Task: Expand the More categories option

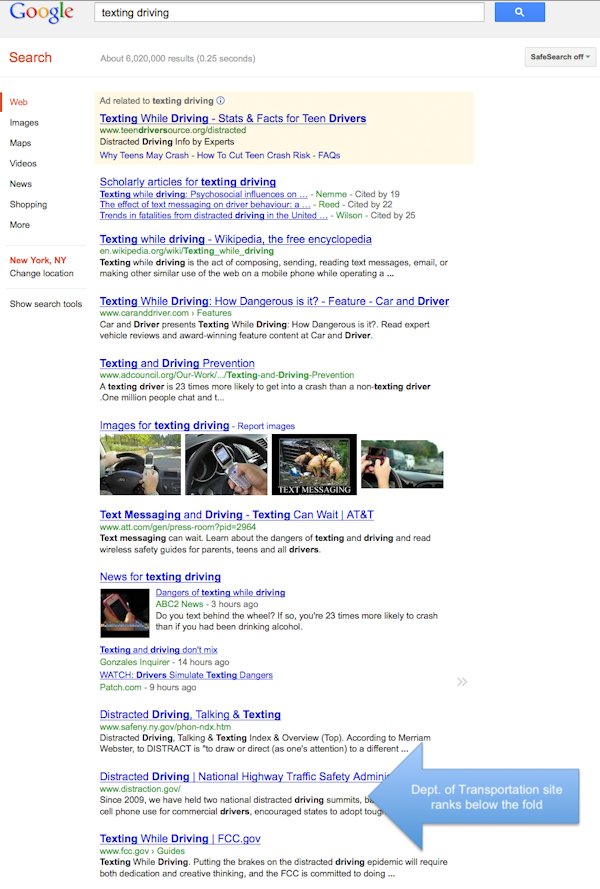Action: [x=19, y=225]
